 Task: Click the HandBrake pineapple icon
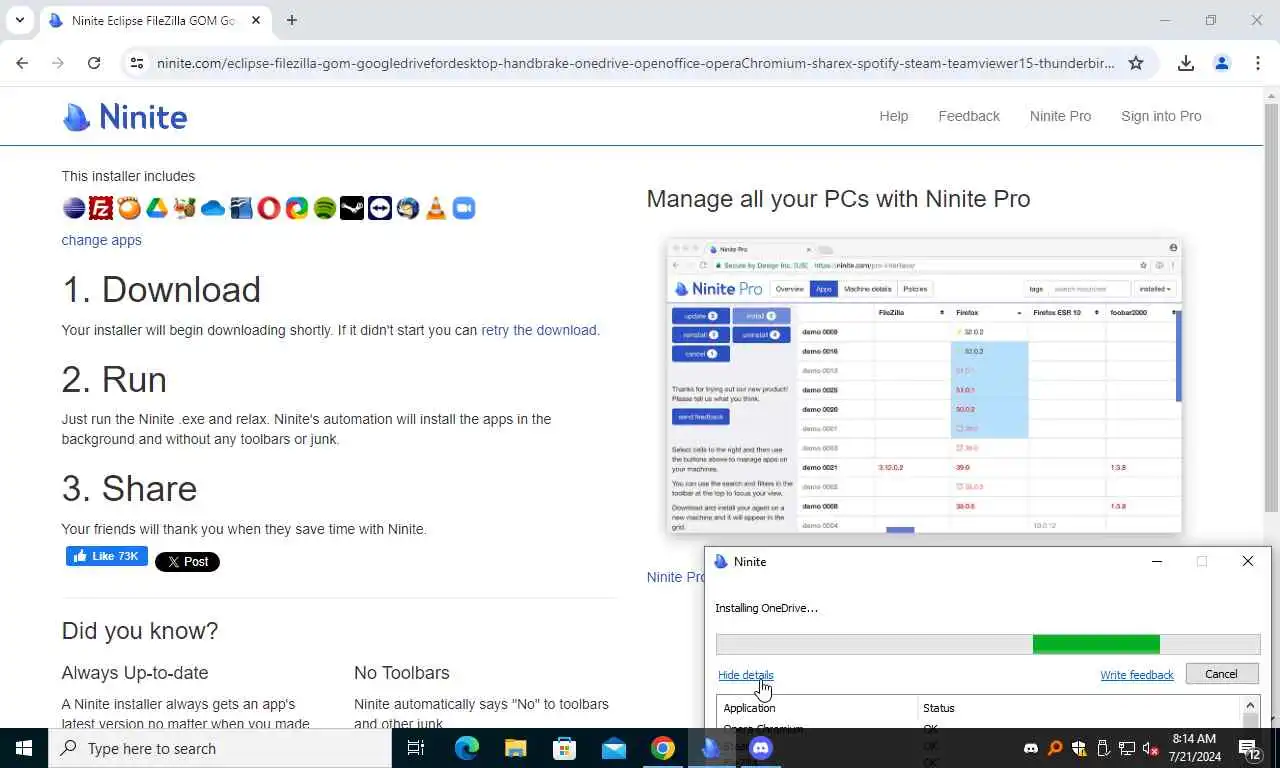[185, 208]
